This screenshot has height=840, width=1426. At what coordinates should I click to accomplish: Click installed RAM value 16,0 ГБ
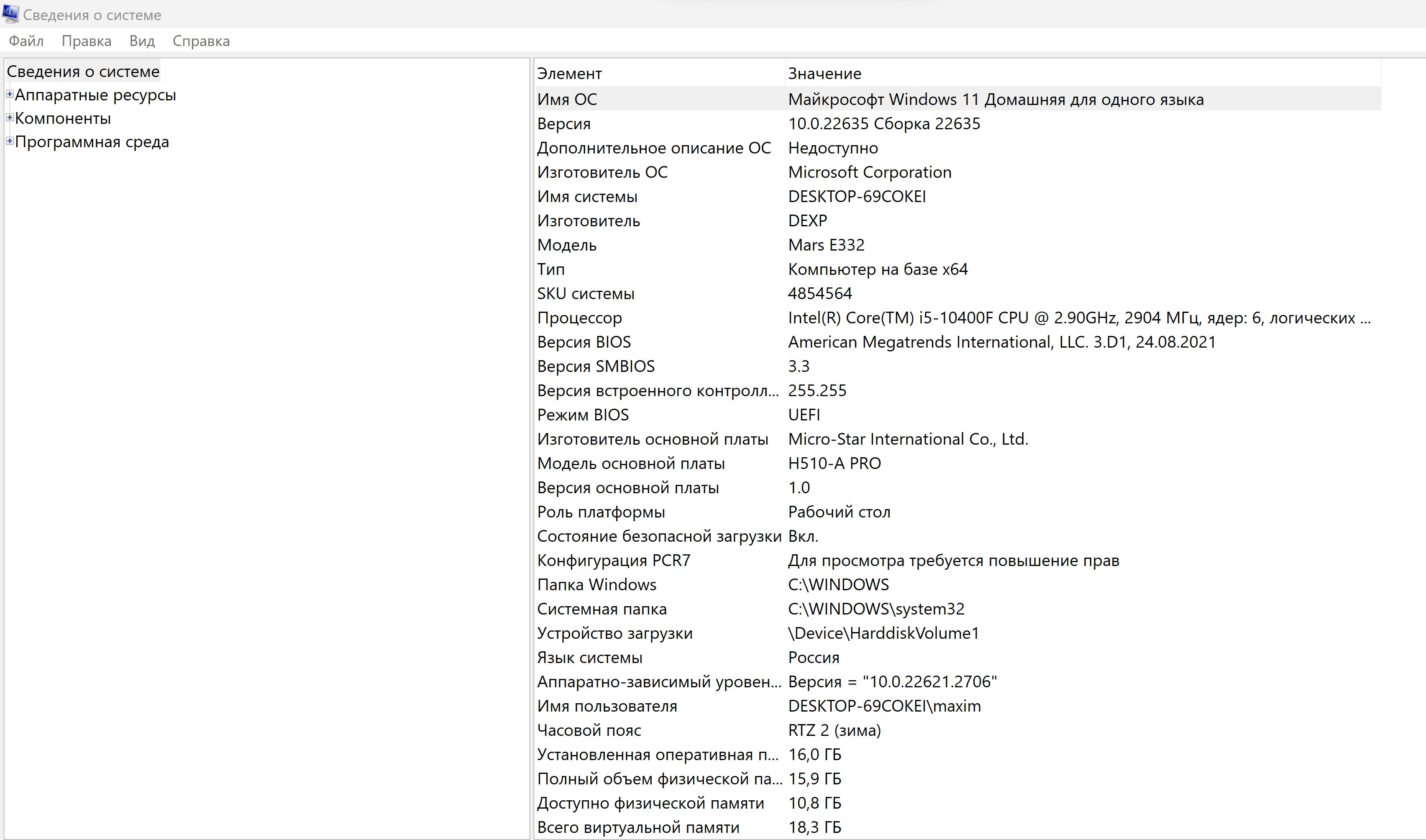tap(815, 755)
